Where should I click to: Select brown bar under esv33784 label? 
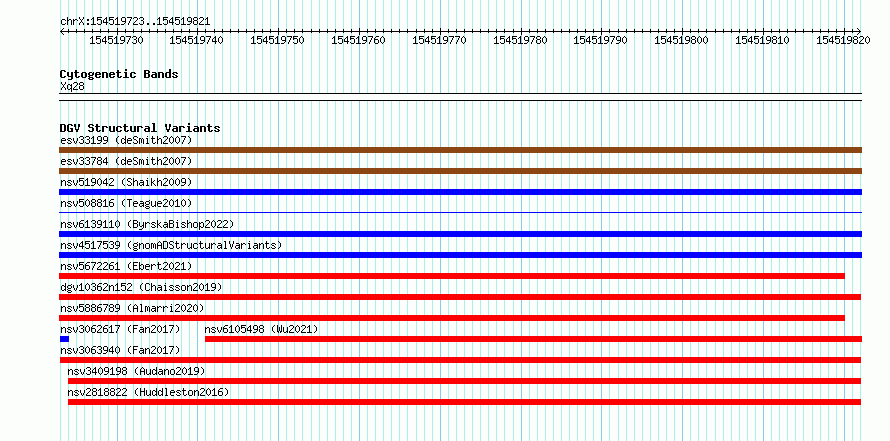click(x=460, y=171)
